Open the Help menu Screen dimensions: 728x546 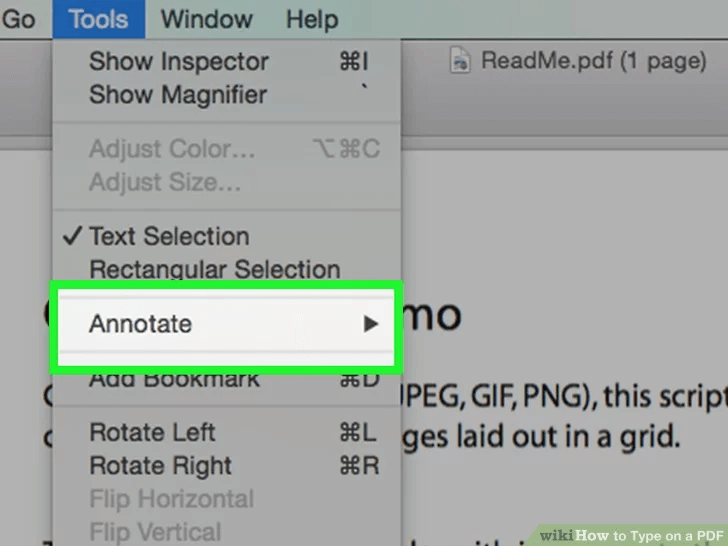[312, 20]
